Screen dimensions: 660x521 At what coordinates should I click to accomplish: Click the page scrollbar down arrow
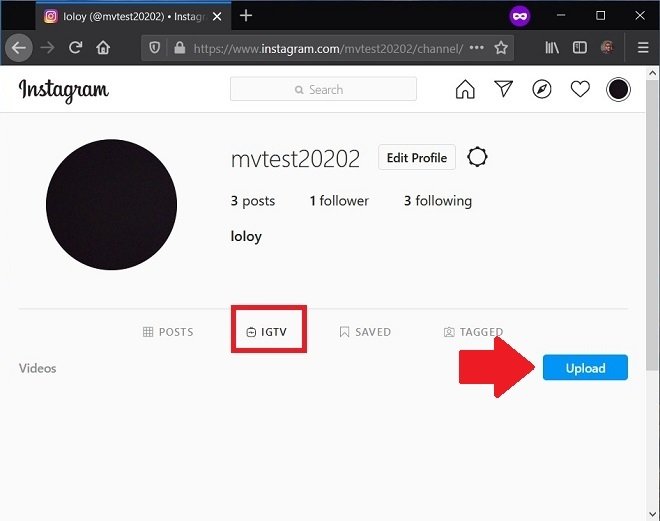652,514
